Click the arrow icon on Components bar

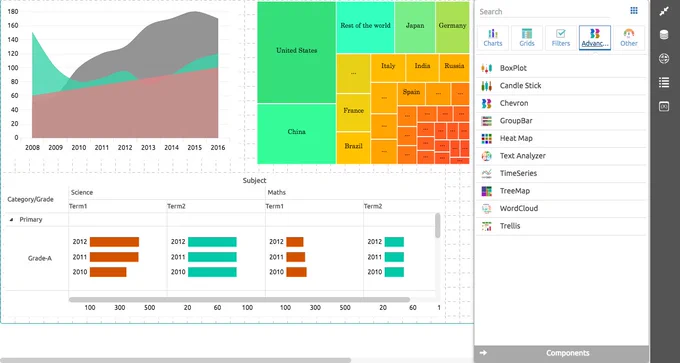[x=484, y=353]
